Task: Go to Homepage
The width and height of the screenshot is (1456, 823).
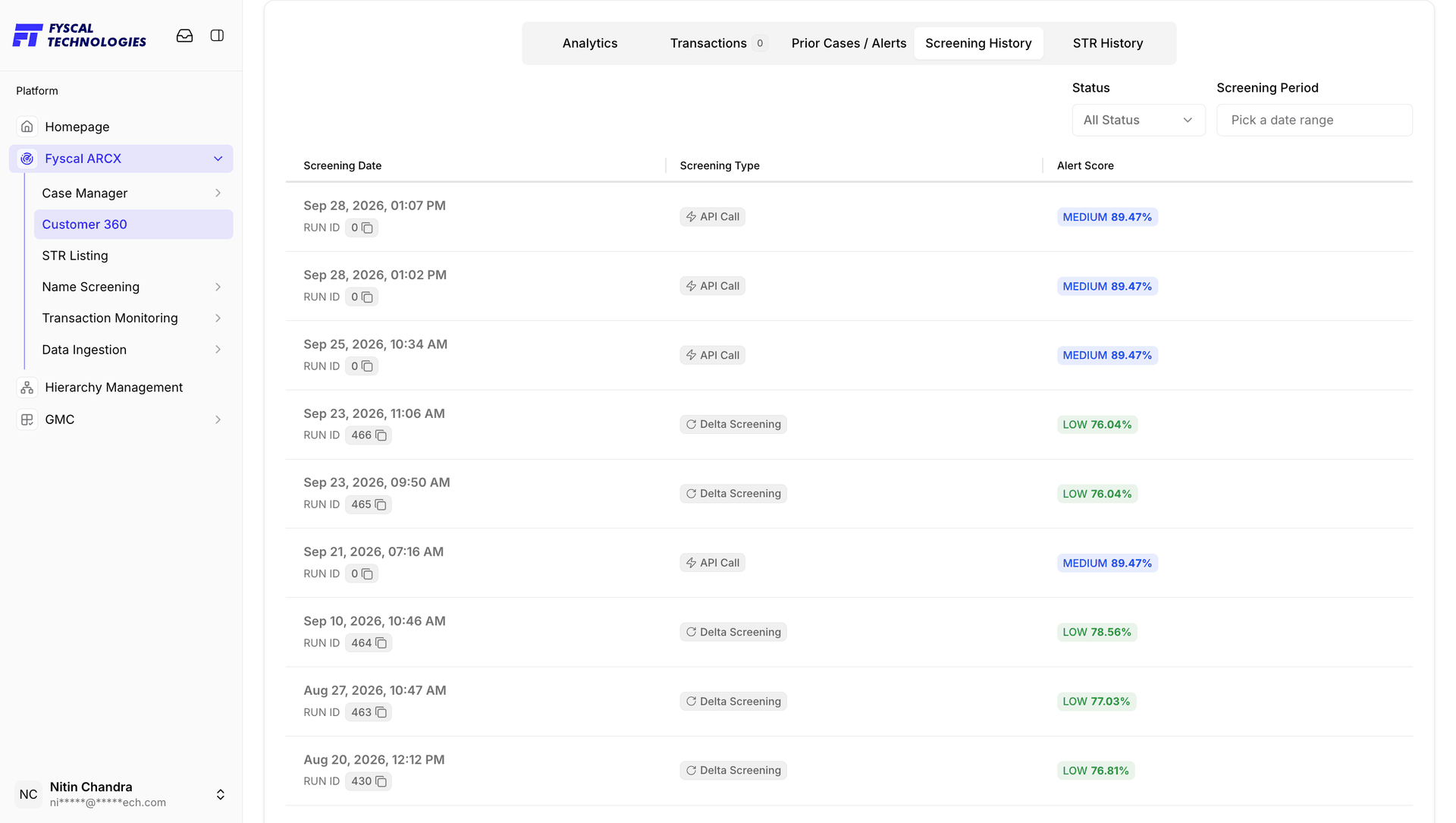Action: pyautogui.click(x=121, y=127)
